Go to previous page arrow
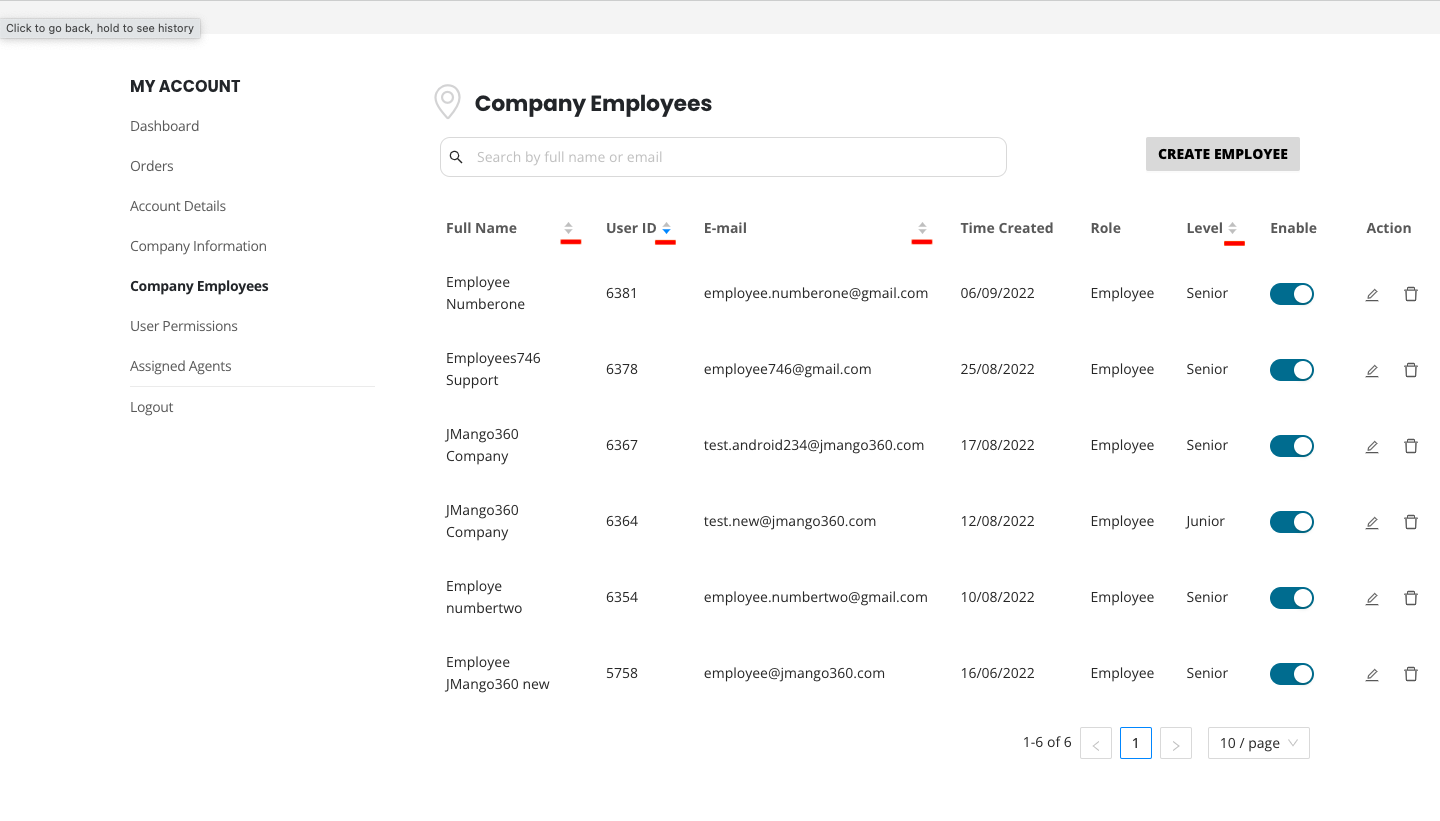Screen dimensions: 1440x821 1096,744
